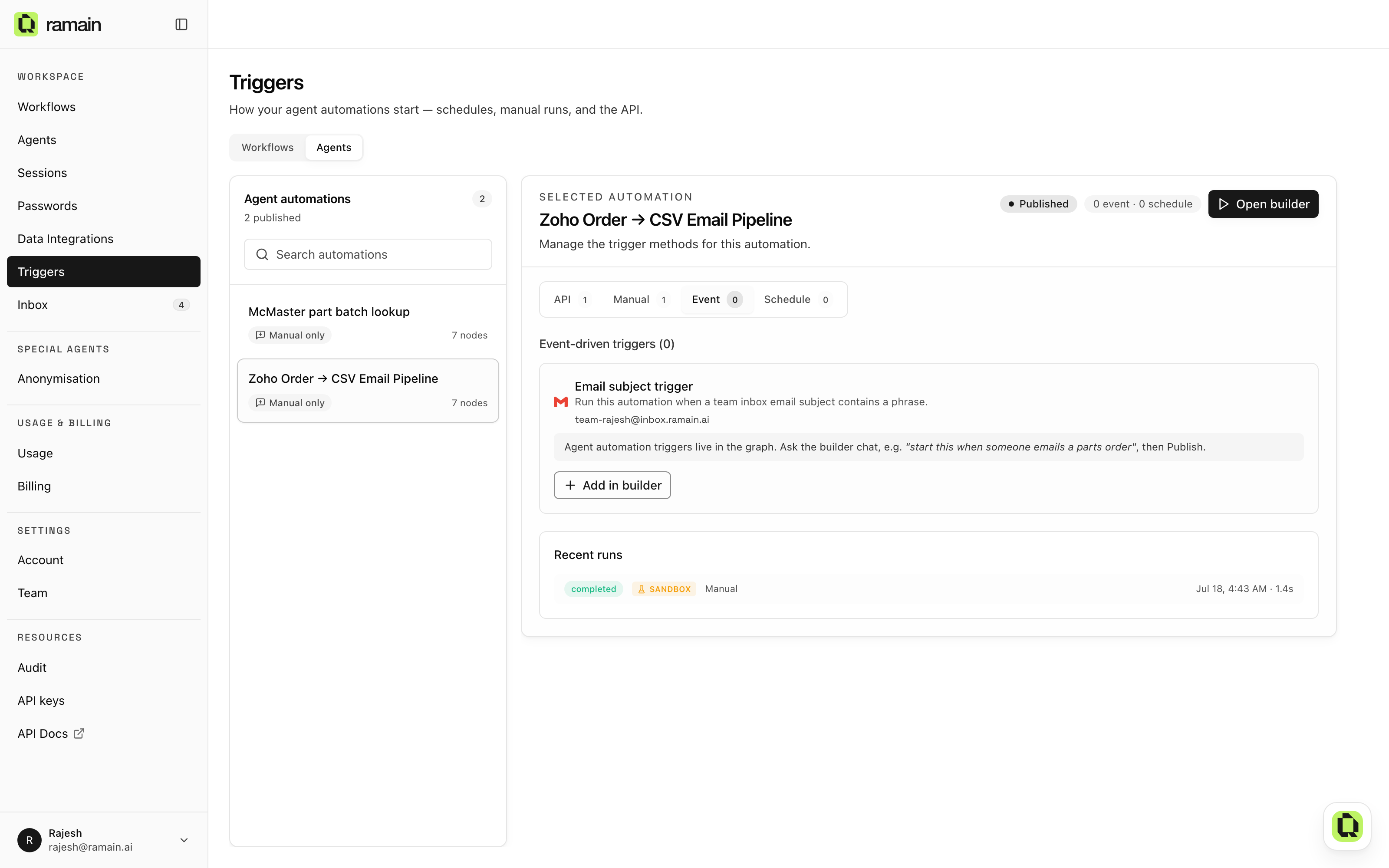
Task: Open API Docs link
Action: pyautogui.click(x=103, y=733)
